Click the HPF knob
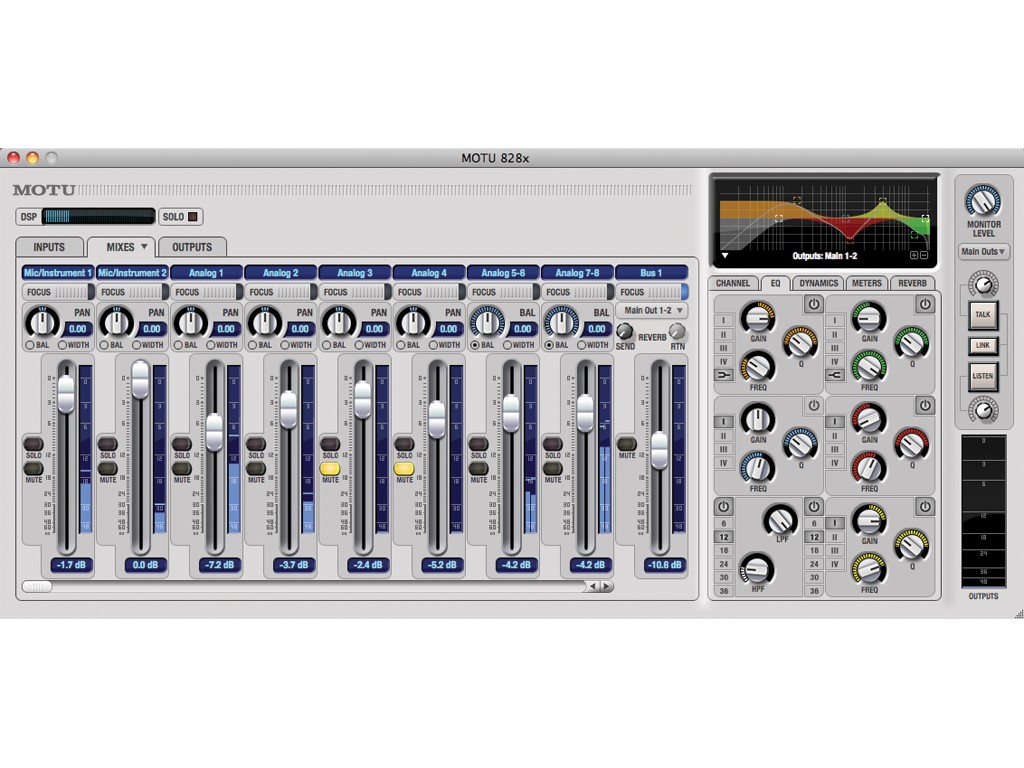 pyautogui.click(x=756, y=570)
